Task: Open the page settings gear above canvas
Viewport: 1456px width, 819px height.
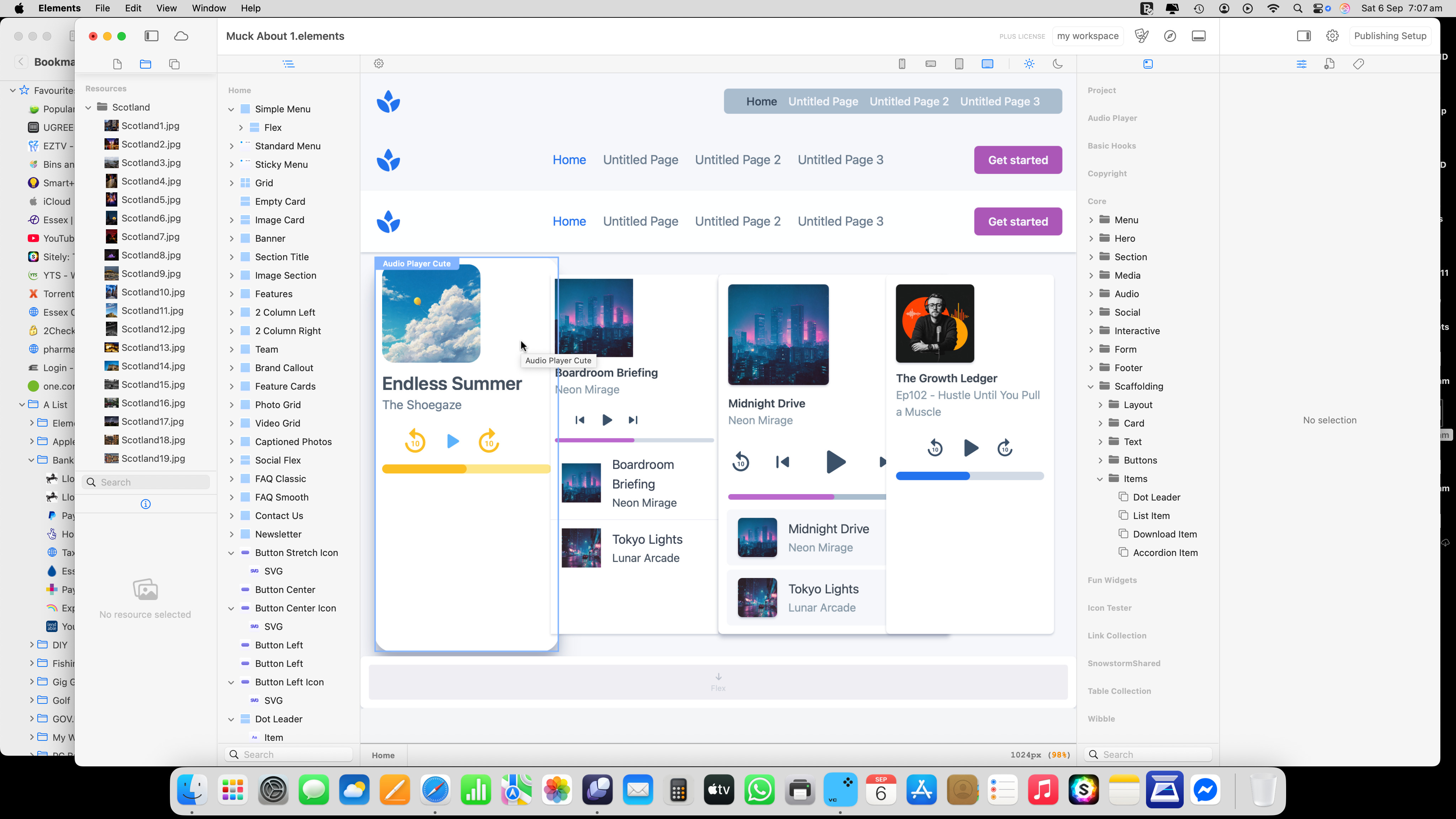Action: (379, 64)
